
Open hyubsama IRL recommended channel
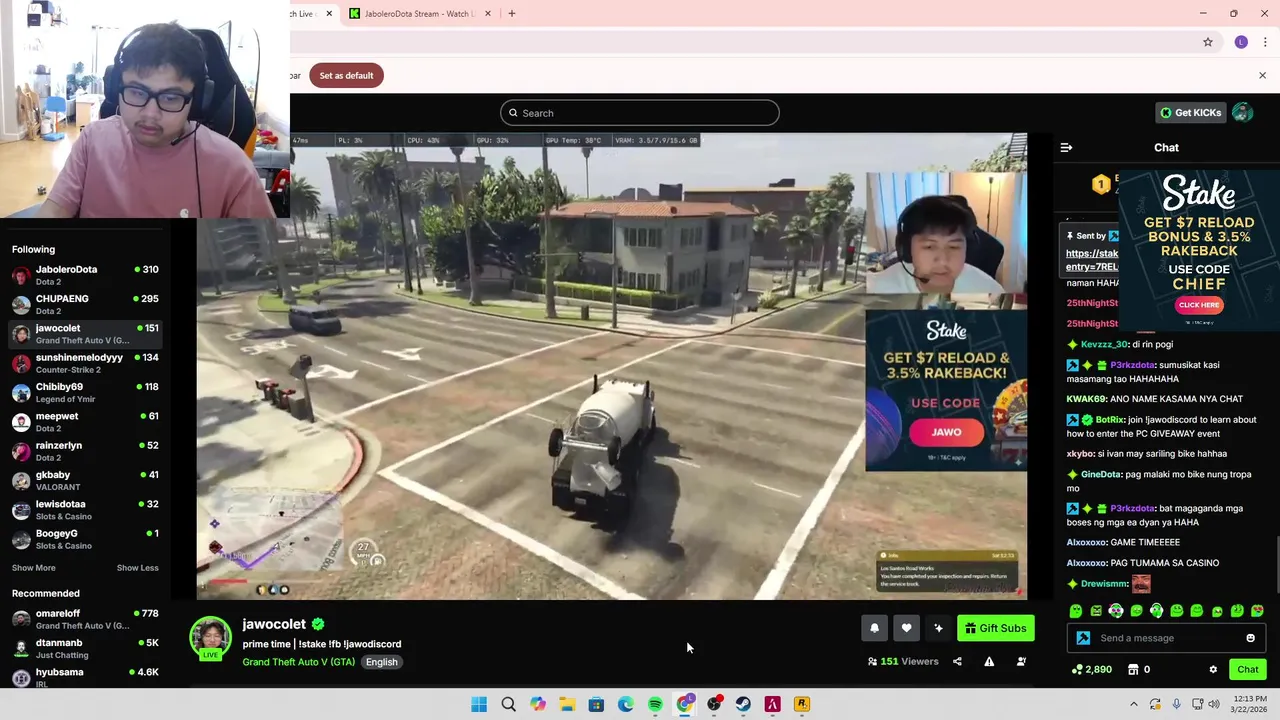tap(85, 677)
